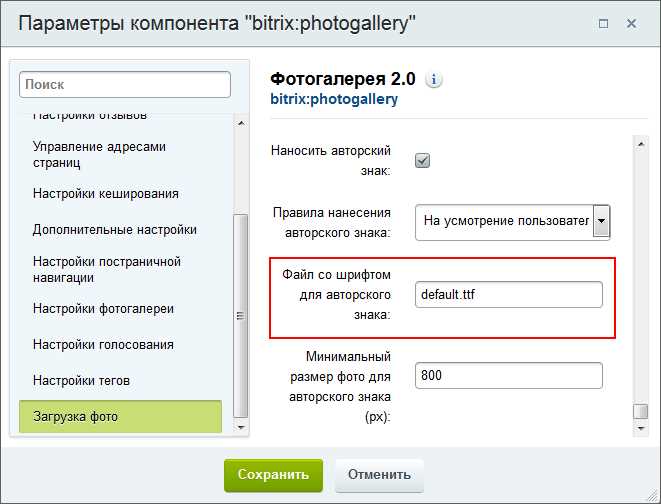Click parameters pane scroll up arrow
Screen dimensions: 661x504
641,144
